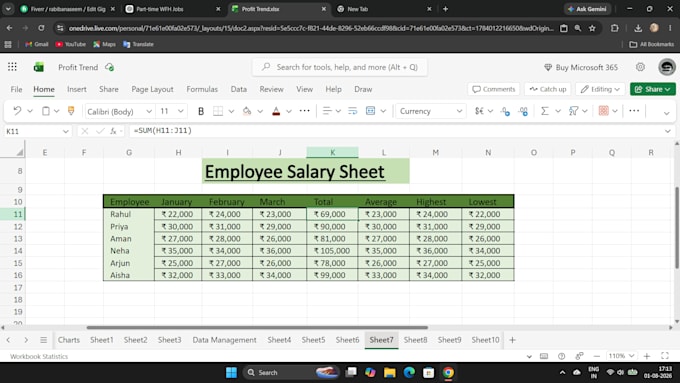Image resolution: width=680 pixels, height=383 pixels.
Task: Click the Search for tools box
Action: click(x=340, y=67)
